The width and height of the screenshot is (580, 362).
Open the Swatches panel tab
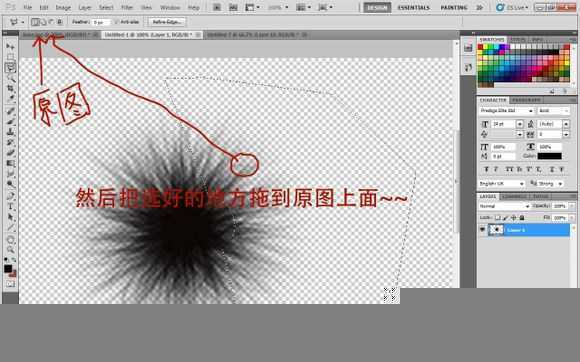click(492, 39)
